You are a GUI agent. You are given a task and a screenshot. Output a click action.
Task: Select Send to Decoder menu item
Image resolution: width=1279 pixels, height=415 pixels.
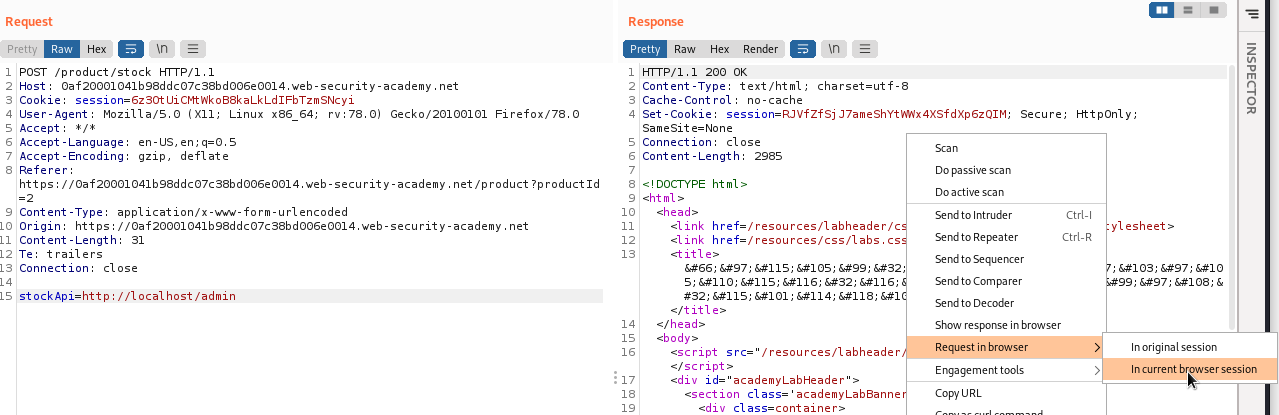coord(1006,303)
